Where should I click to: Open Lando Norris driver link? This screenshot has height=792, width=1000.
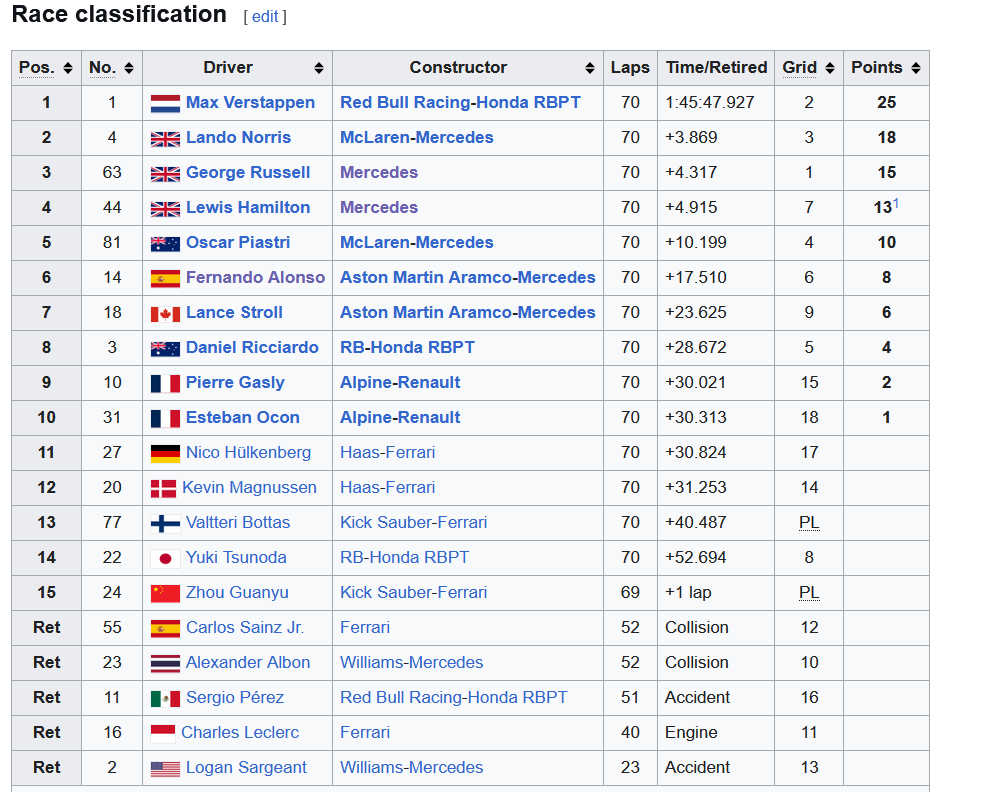coord(238,137)
